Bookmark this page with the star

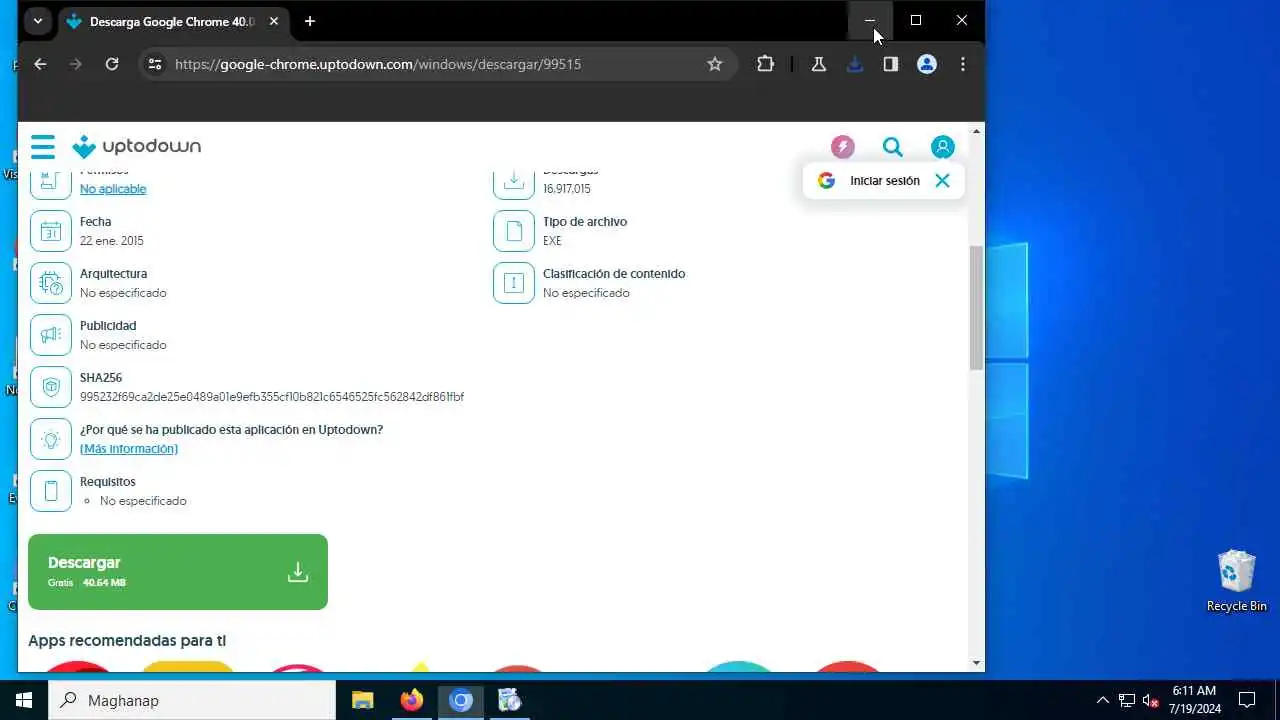tap(714, 64)
